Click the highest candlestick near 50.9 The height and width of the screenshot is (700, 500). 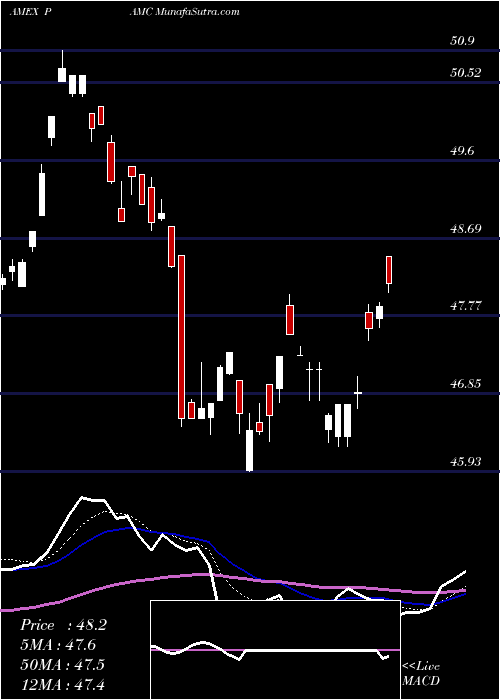click(x=62, y=67)
